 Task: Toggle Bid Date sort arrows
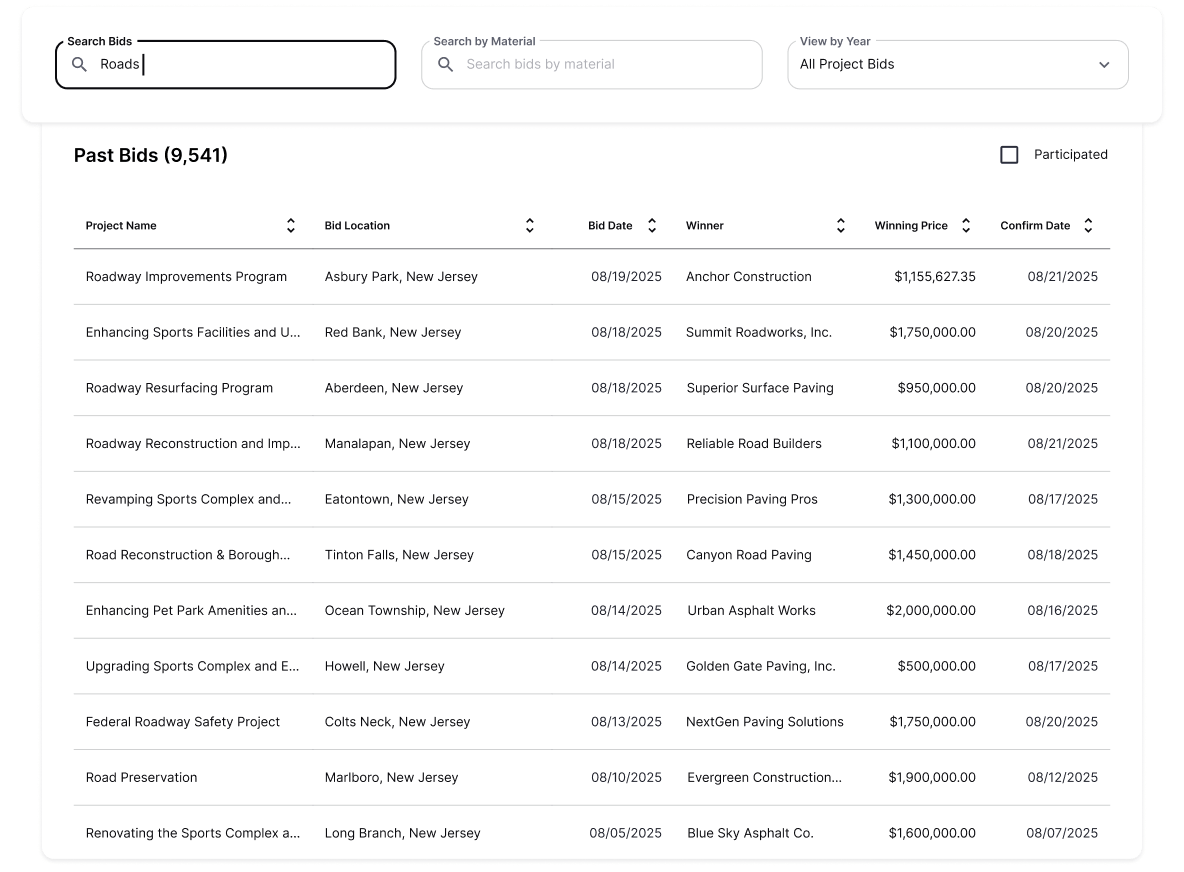(652, 226)
